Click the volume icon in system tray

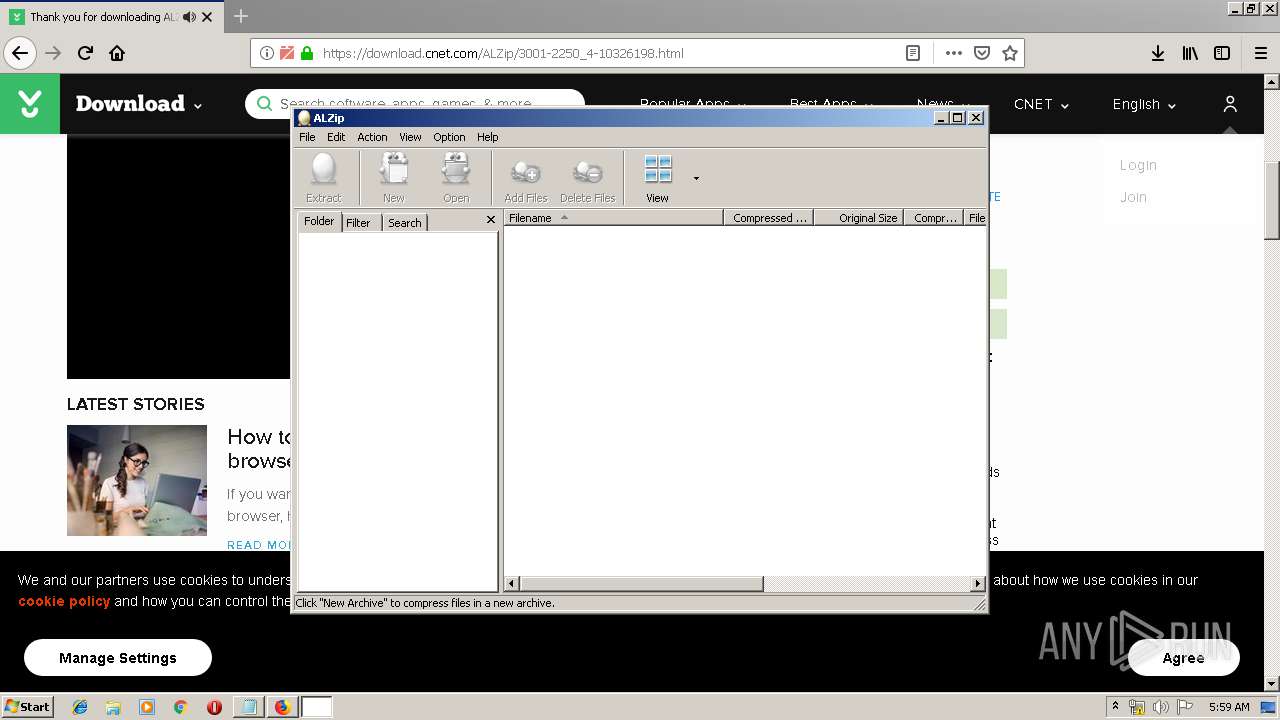1160,707
